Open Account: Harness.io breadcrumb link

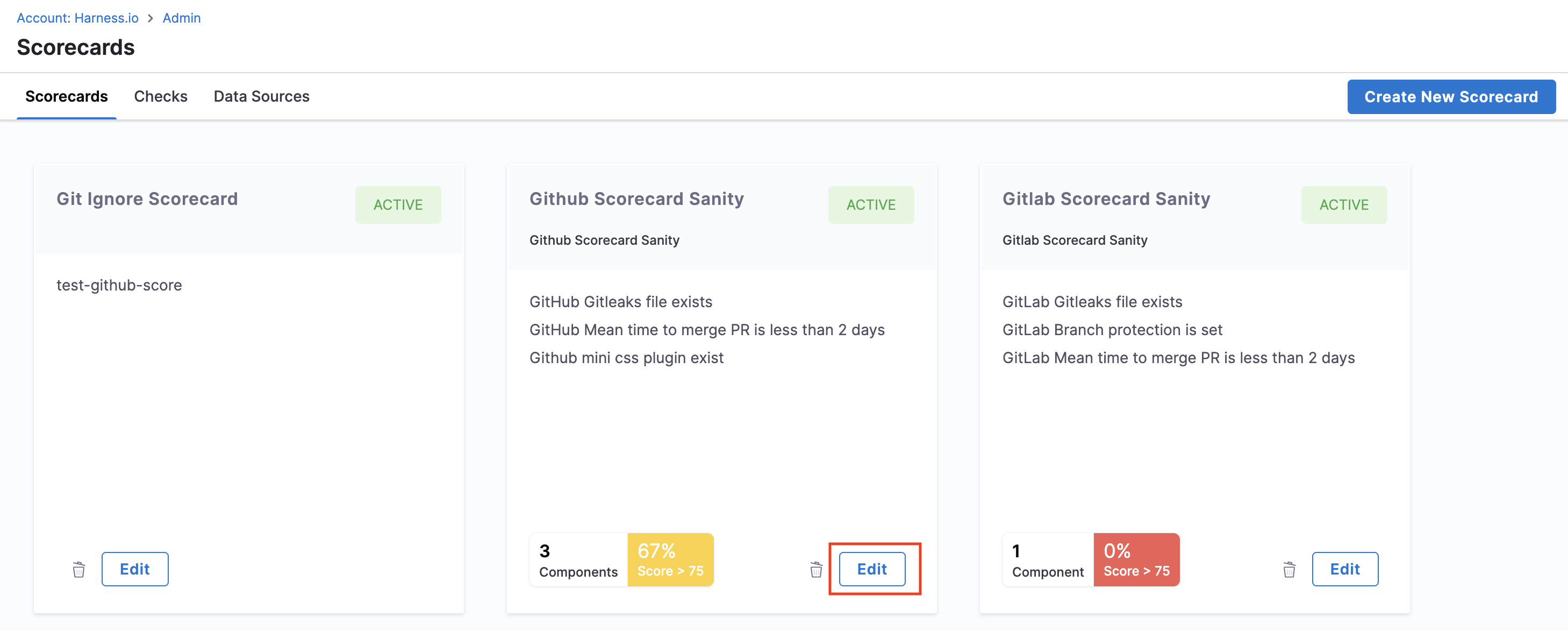tap(77, 18)
